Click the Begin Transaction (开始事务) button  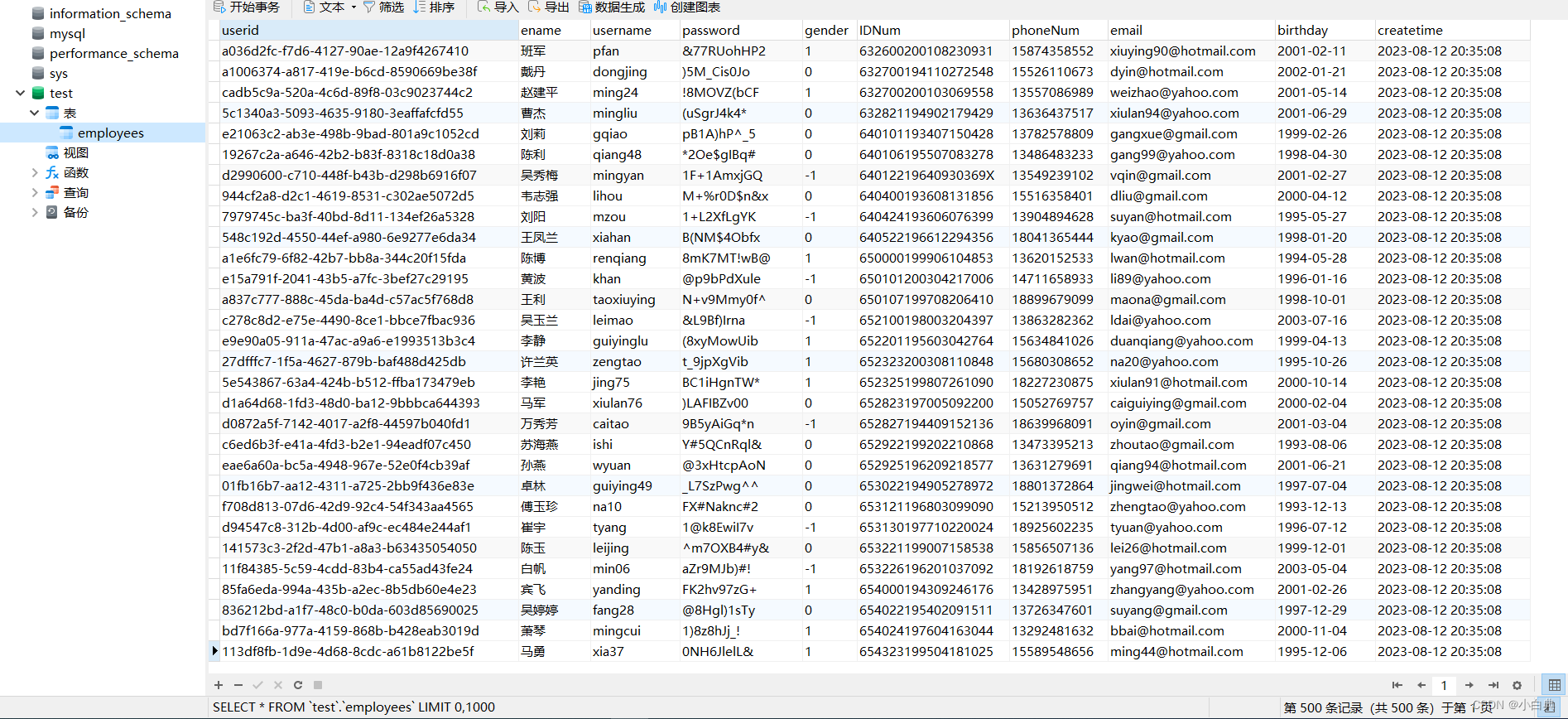pos(247,7)
